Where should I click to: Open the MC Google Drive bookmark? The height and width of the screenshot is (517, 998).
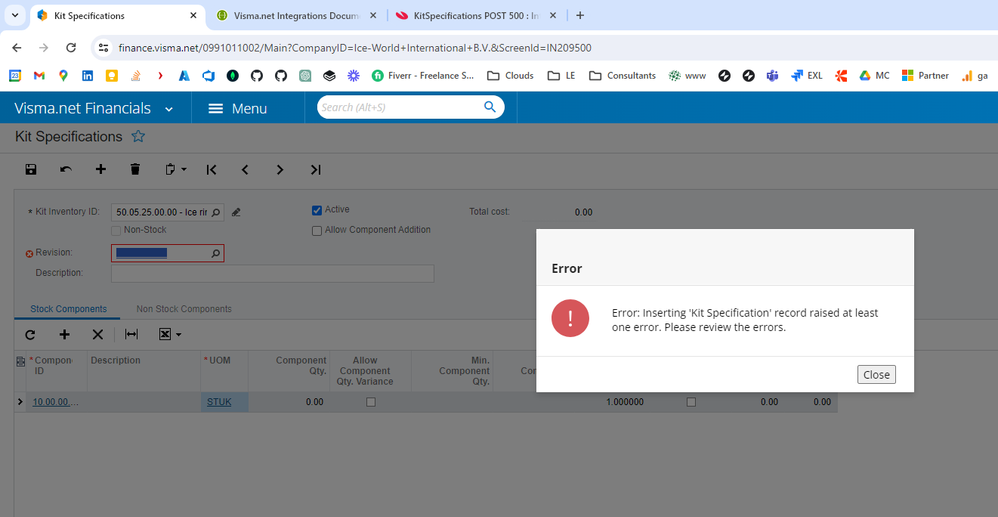875,76
